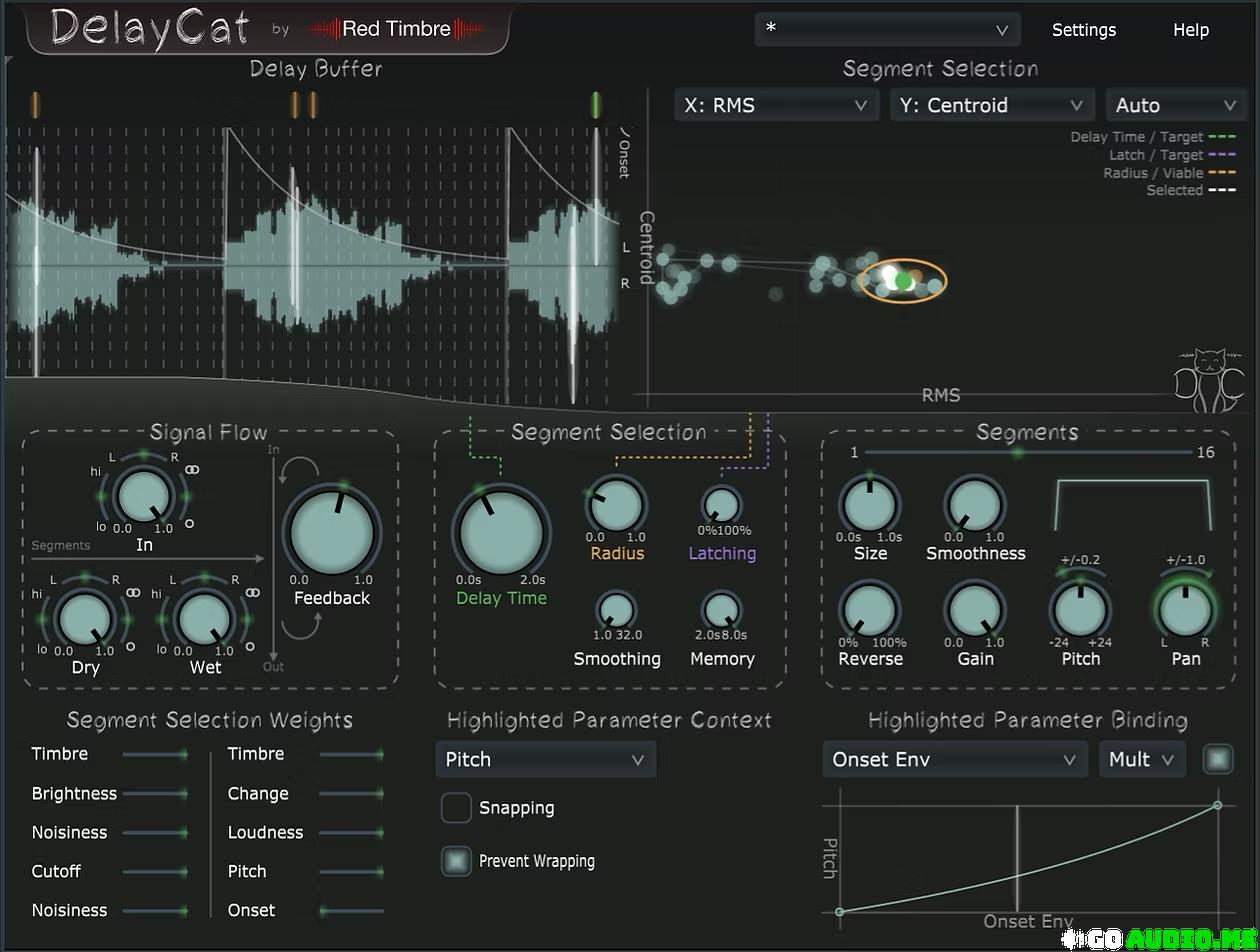Click the segment envelope shape display
The height and width of the screenshot is (952, 1260).
(1132, 504)
